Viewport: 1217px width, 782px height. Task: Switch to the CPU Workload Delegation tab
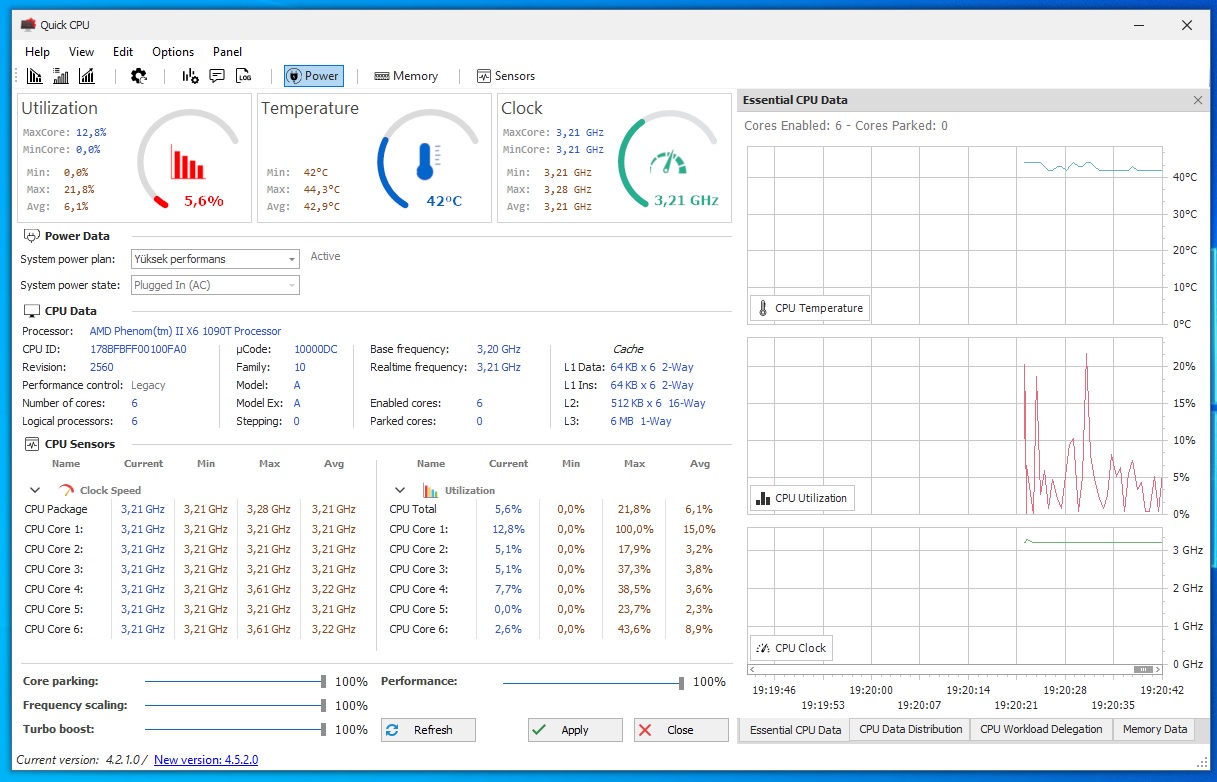(1040, 729)
